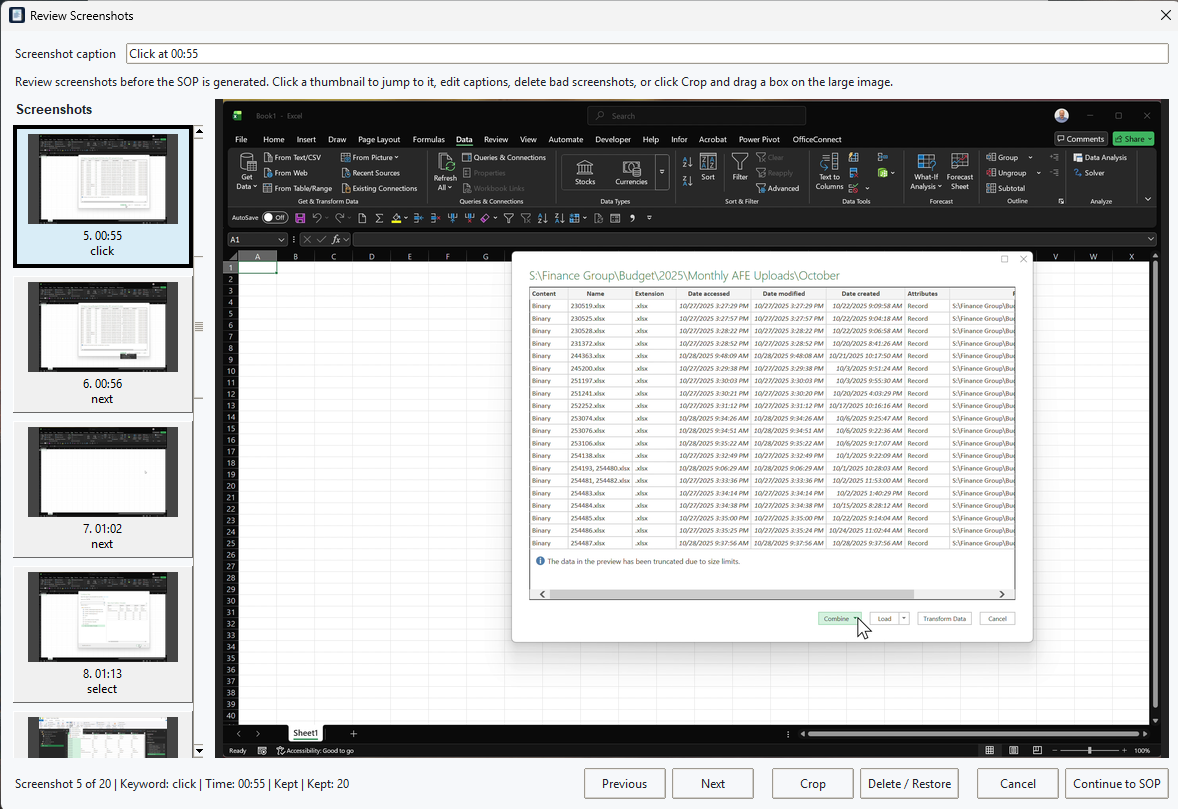Click From Text/CSV in Excel ribbon
Screen dimensions: 1178x809
coord(292,158)
